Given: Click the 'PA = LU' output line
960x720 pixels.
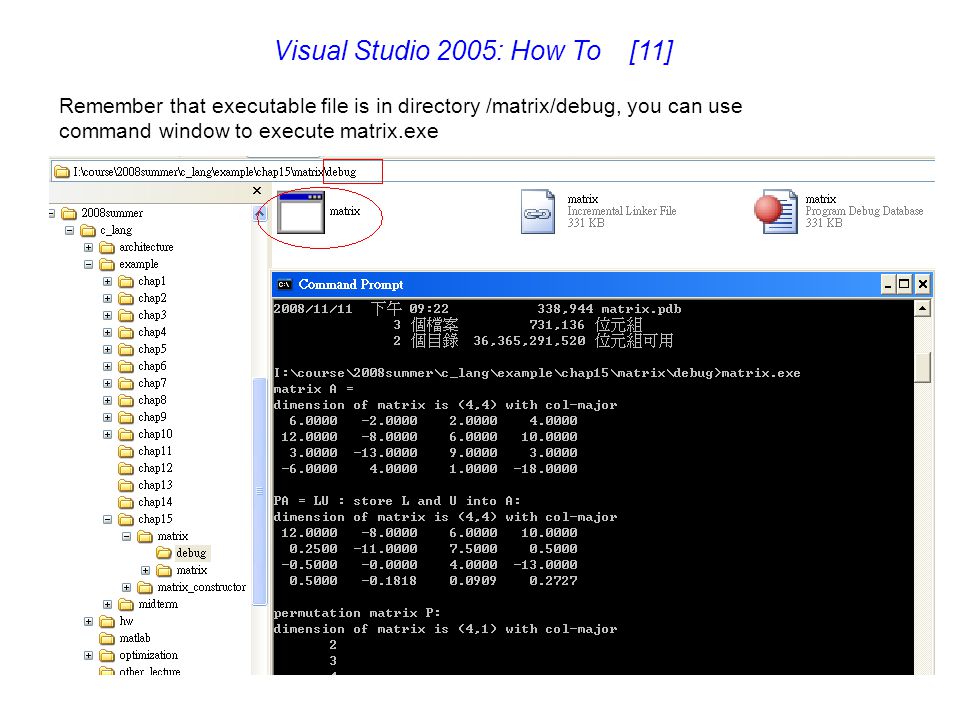Looking at the screenshot, I should (x=397, y=501).
